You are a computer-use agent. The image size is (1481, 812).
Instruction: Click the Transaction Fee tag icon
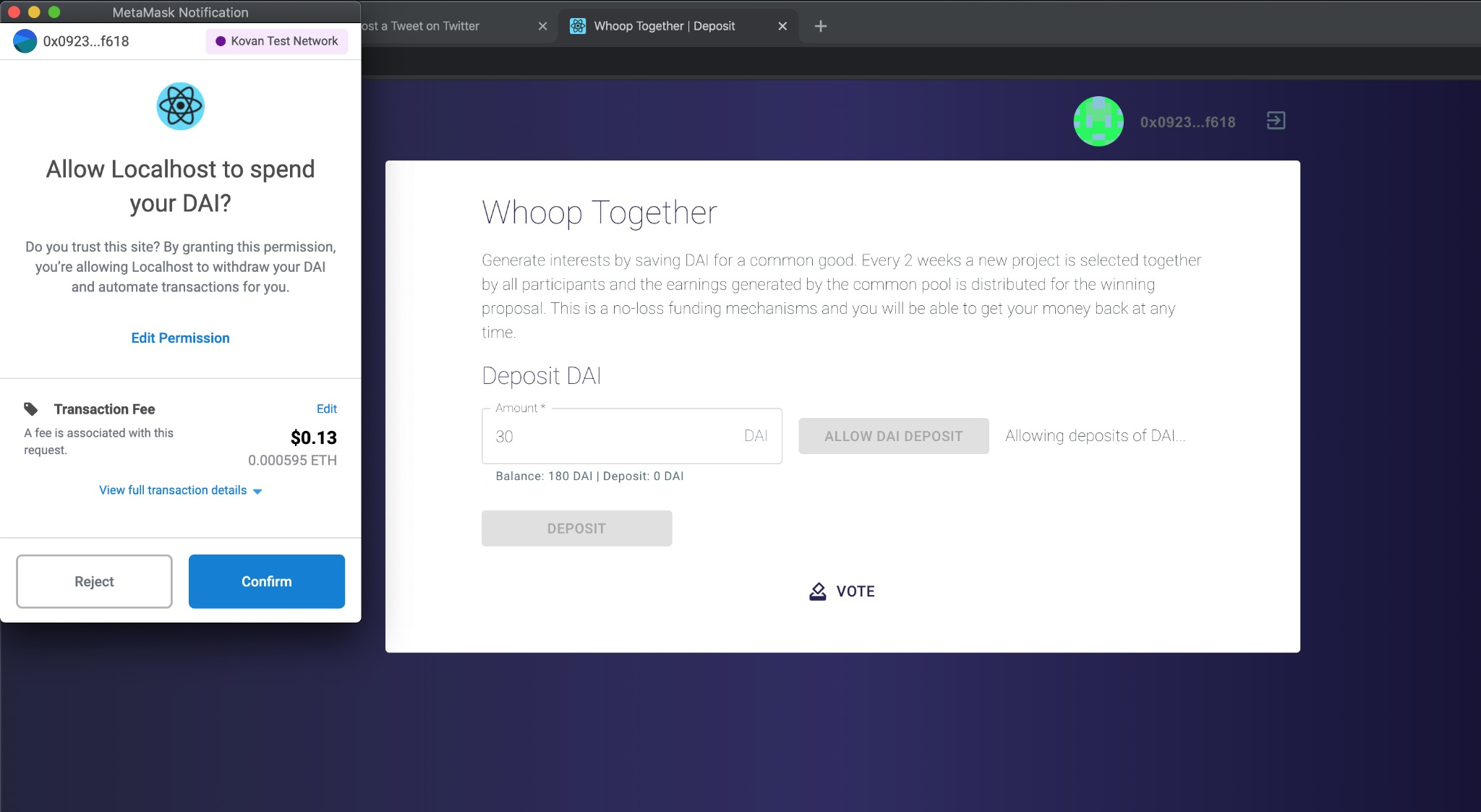point(31,409)
